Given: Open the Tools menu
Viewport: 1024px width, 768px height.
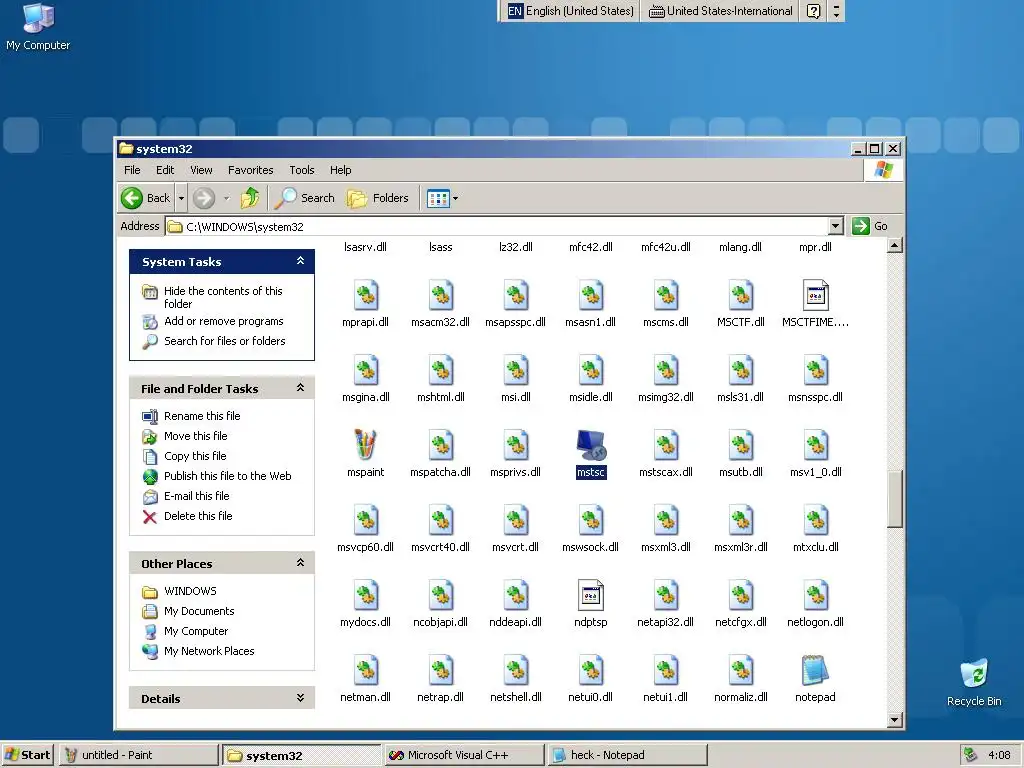Looking at the screenshot, I should coord(302,170).
